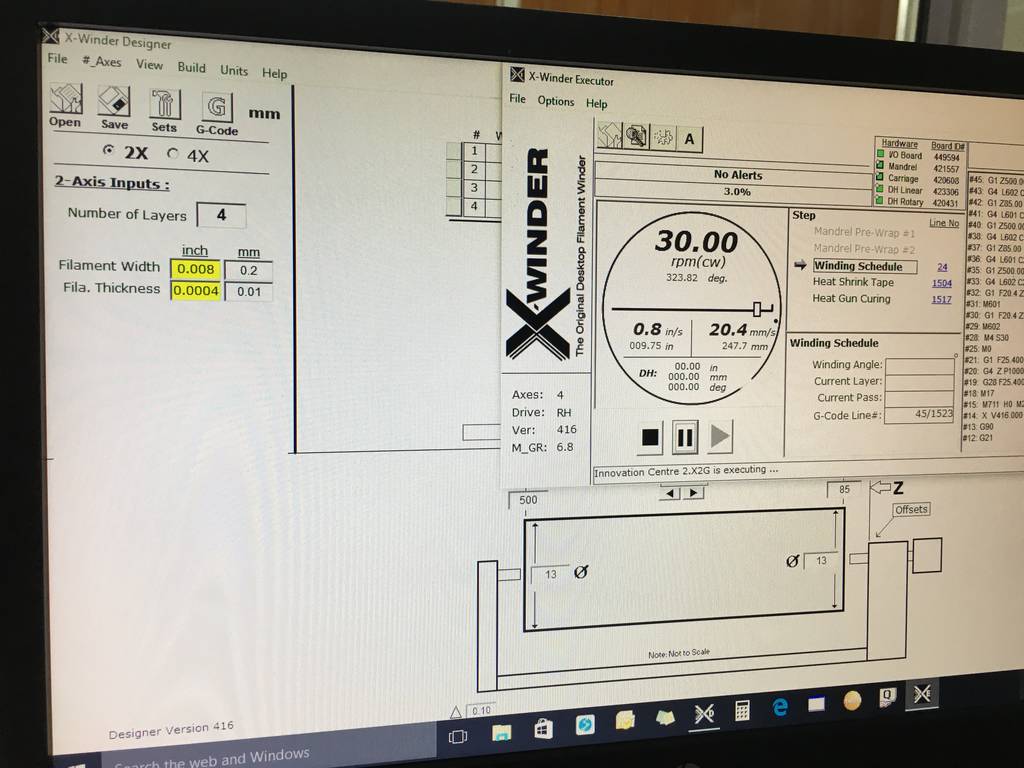Image resolution: width=1024 pixels, height=768 pixels.
Task: Click the G-Code Line# field
Action: (920, 415)
